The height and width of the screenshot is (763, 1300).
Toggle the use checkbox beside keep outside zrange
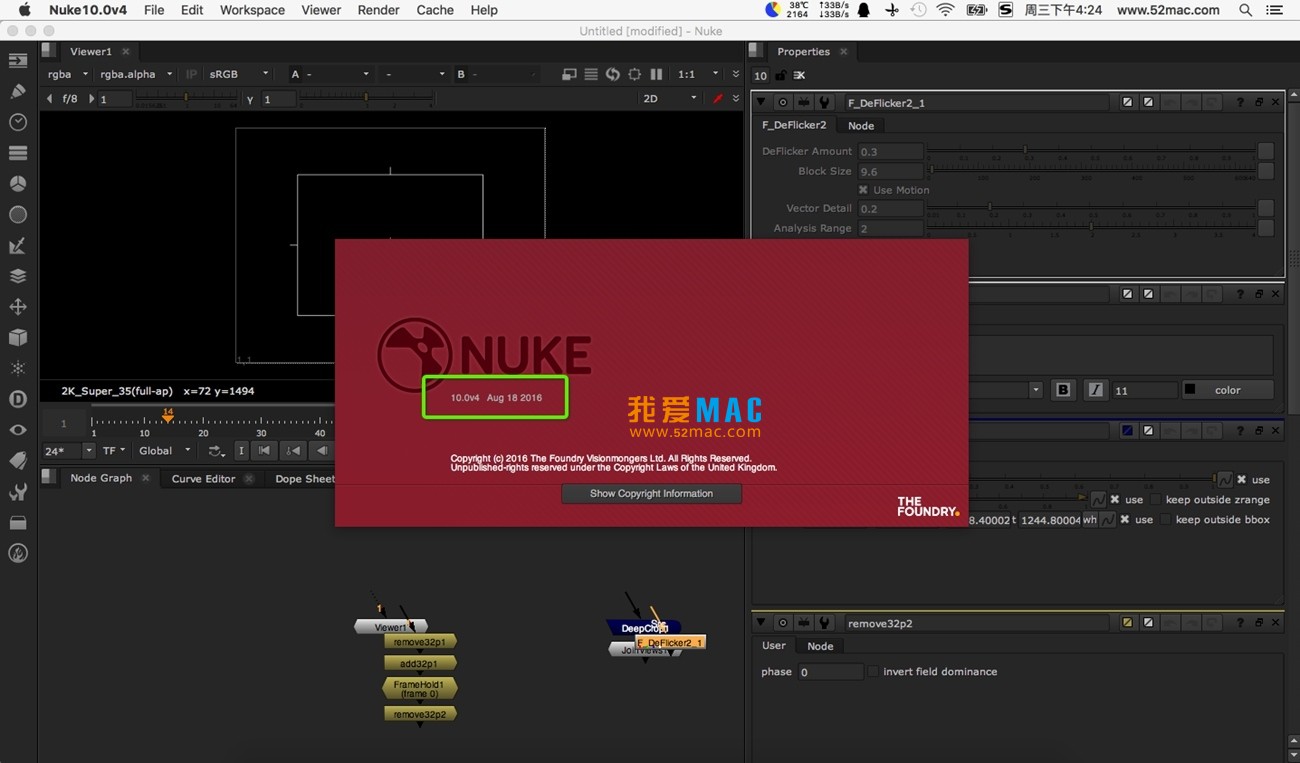1115,499
